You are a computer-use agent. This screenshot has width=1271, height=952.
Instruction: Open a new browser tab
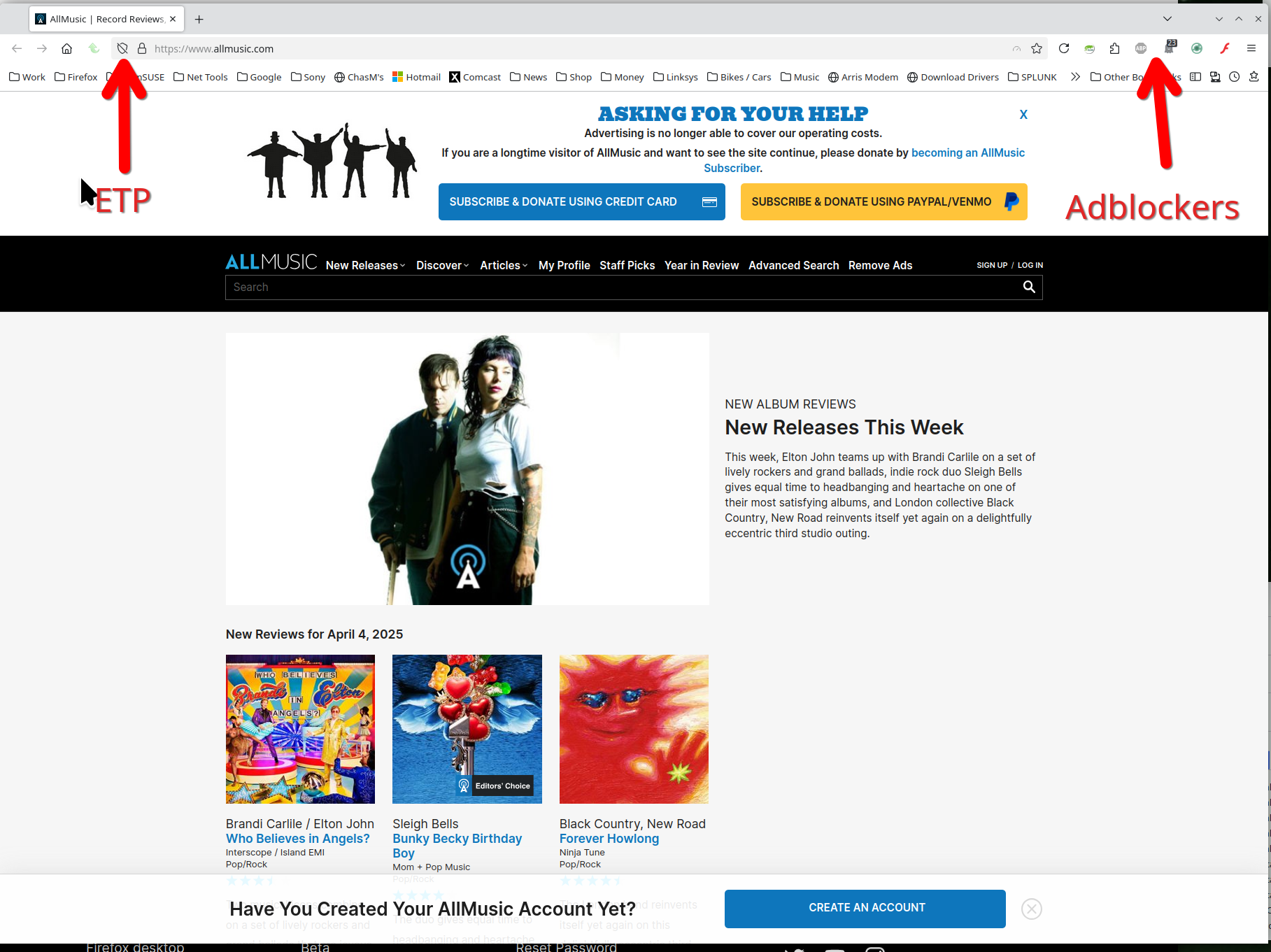(x=199, y=19)
